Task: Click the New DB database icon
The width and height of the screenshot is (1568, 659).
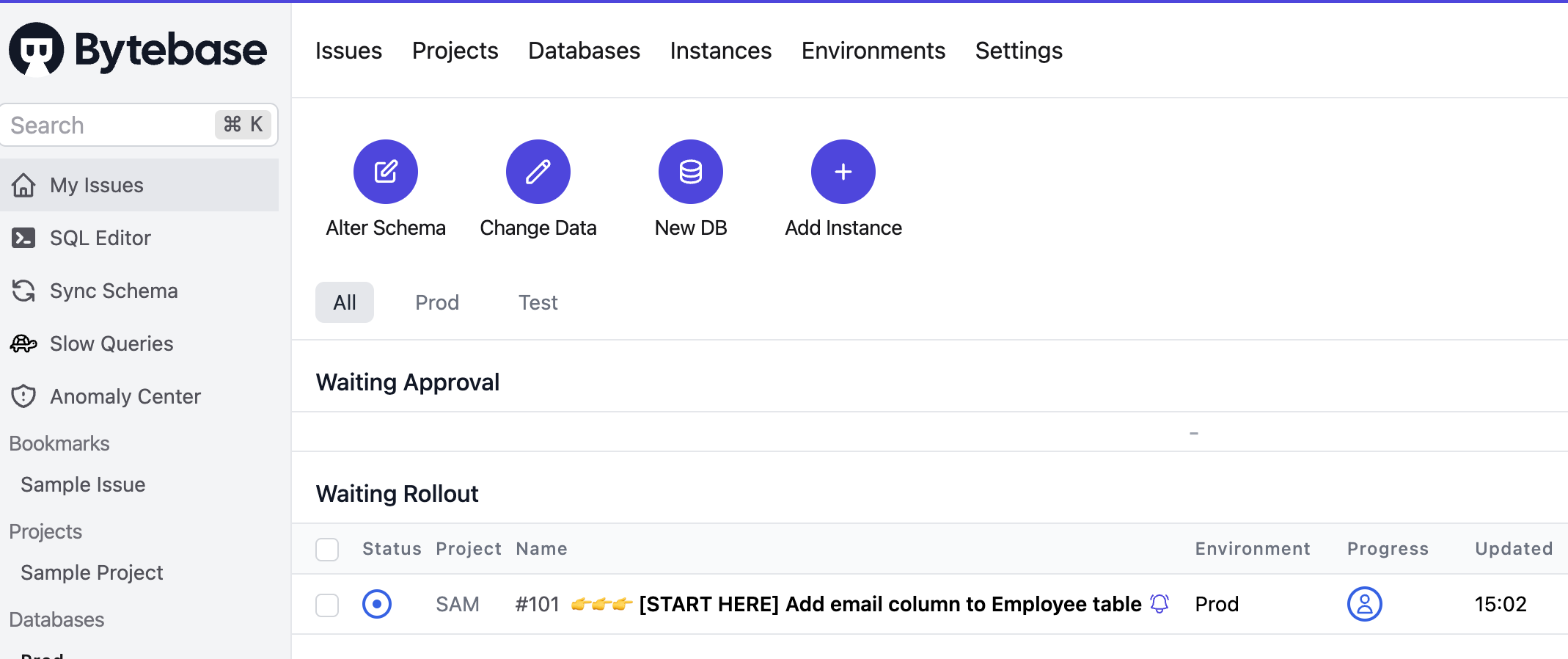Action: (690, 172)
